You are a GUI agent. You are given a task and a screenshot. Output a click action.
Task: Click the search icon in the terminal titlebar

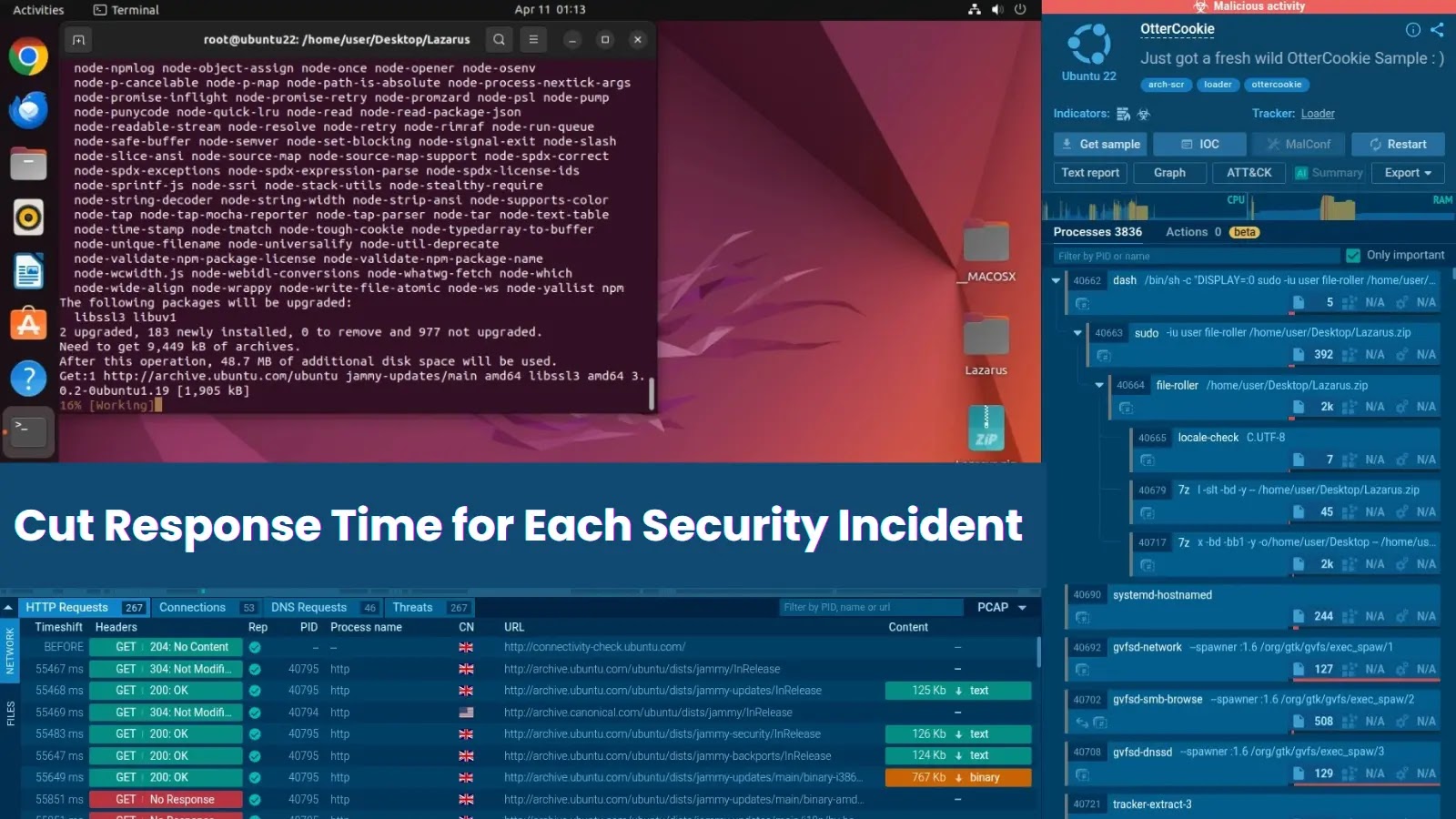[x=498, y=39]
